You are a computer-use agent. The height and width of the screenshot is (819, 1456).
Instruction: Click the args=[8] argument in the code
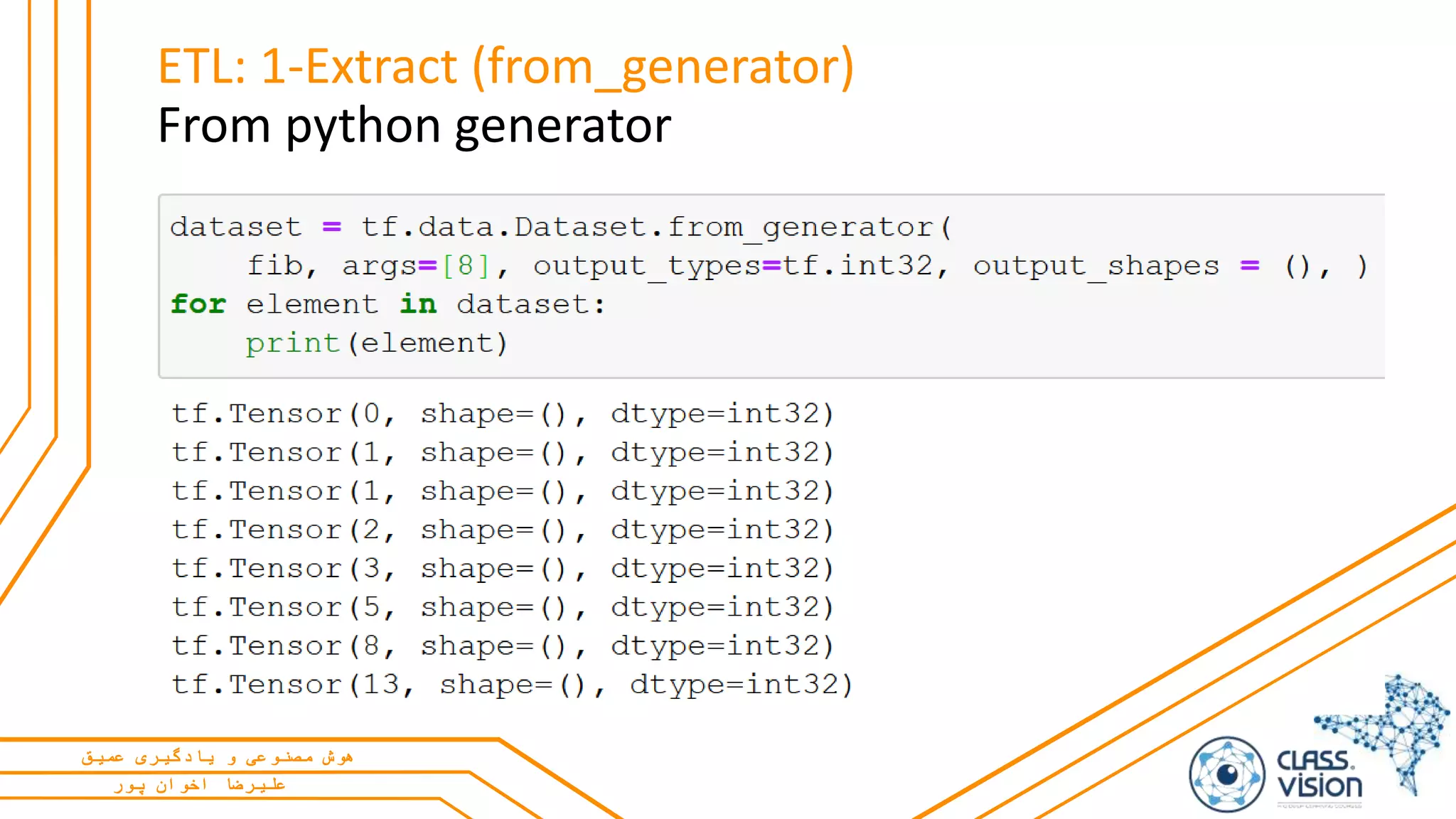[416, 266]
